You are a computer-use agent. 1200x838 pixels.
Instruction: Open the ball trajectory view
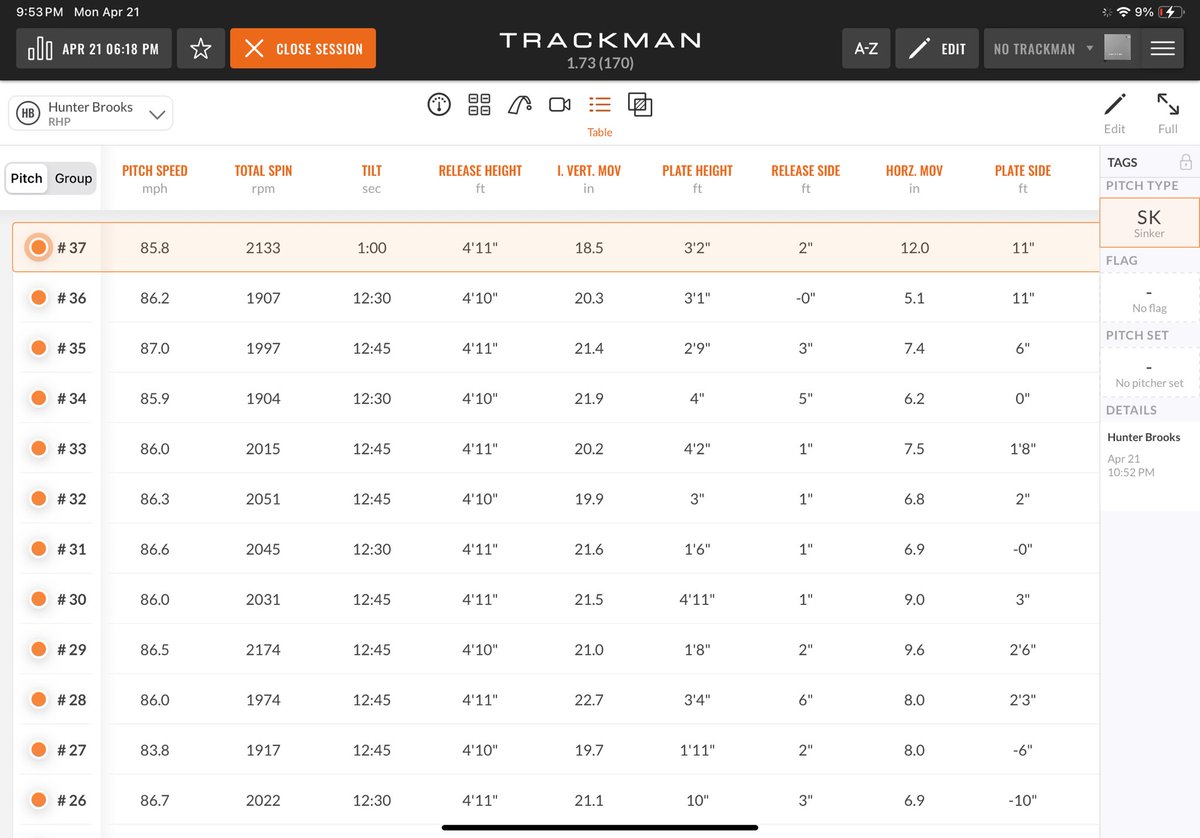tap(520, 104)
